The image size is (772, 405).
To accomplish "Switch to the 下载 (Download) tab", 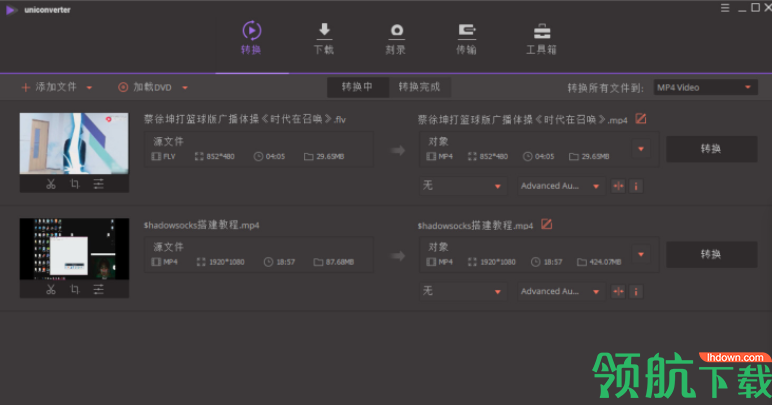I will coord(323,38).
